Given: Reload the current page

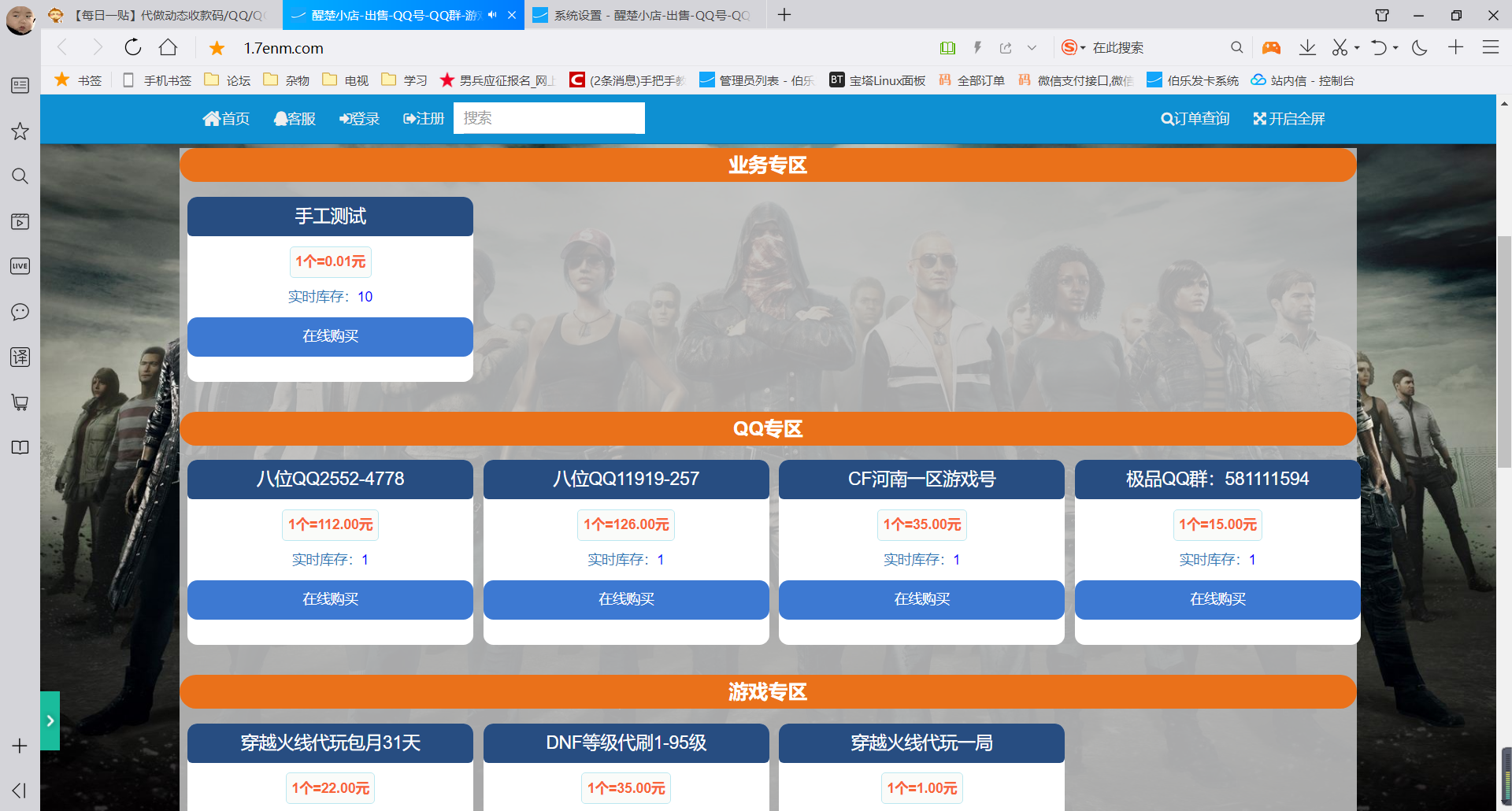Looking at the screenshot, I should [x=133, y=47].
